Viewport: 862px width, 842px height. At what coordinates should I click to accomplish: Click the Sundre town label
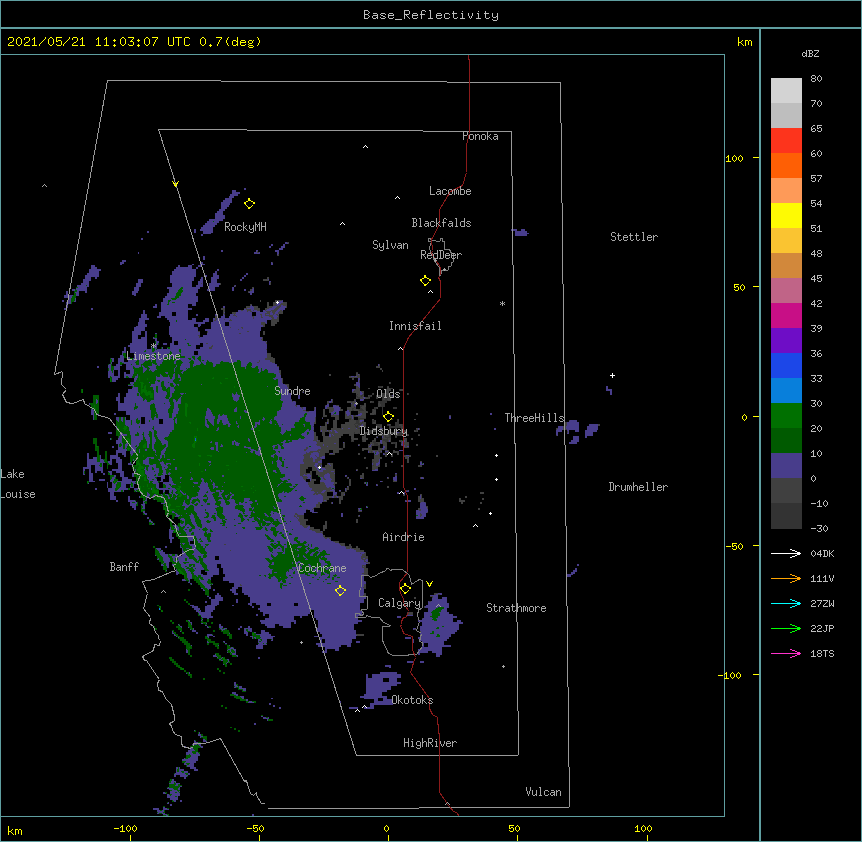click(292, 391)
